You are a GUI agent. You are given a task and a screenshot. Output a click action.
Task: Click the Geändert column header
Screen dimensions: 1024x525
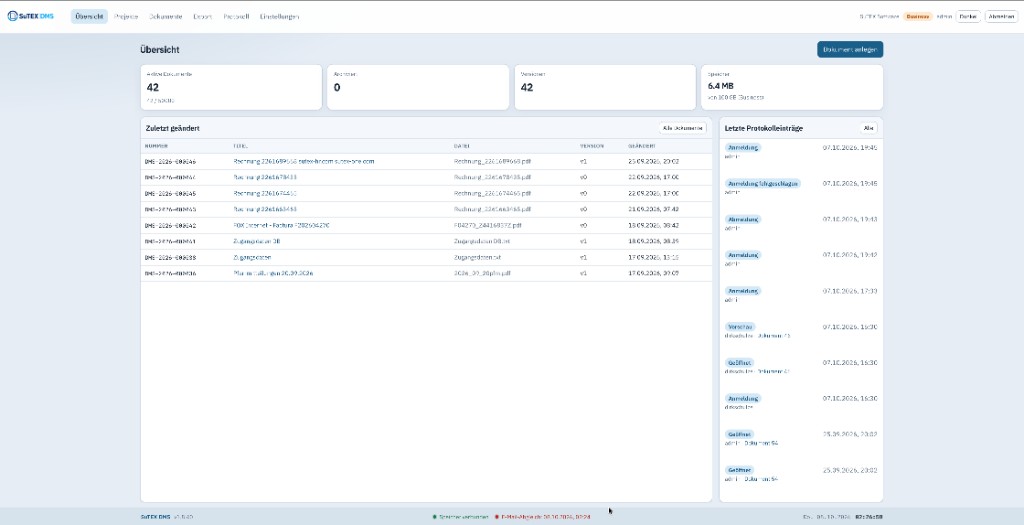tap(642, 146)
